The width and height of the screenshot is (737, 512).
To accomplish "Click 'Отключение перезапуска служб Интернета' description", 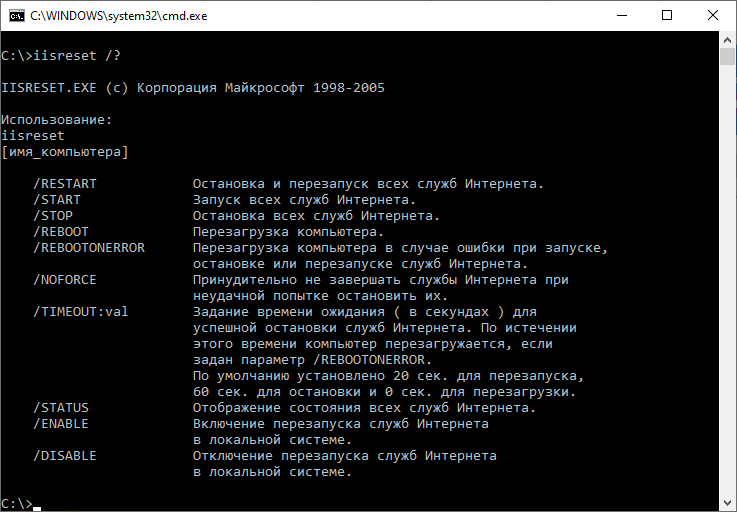I will point(345,456).
